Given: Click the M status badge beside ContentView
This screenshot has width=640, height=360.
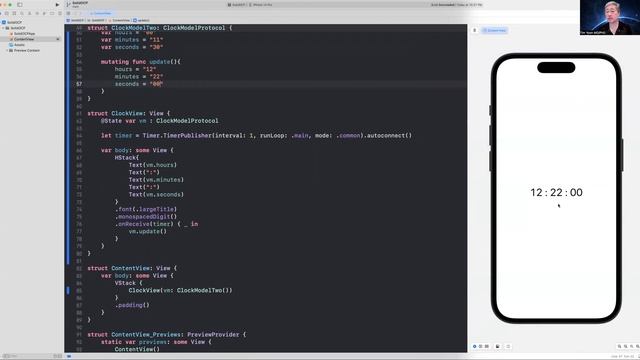Looking at the screenshot, I should click(x=58, y=39).
